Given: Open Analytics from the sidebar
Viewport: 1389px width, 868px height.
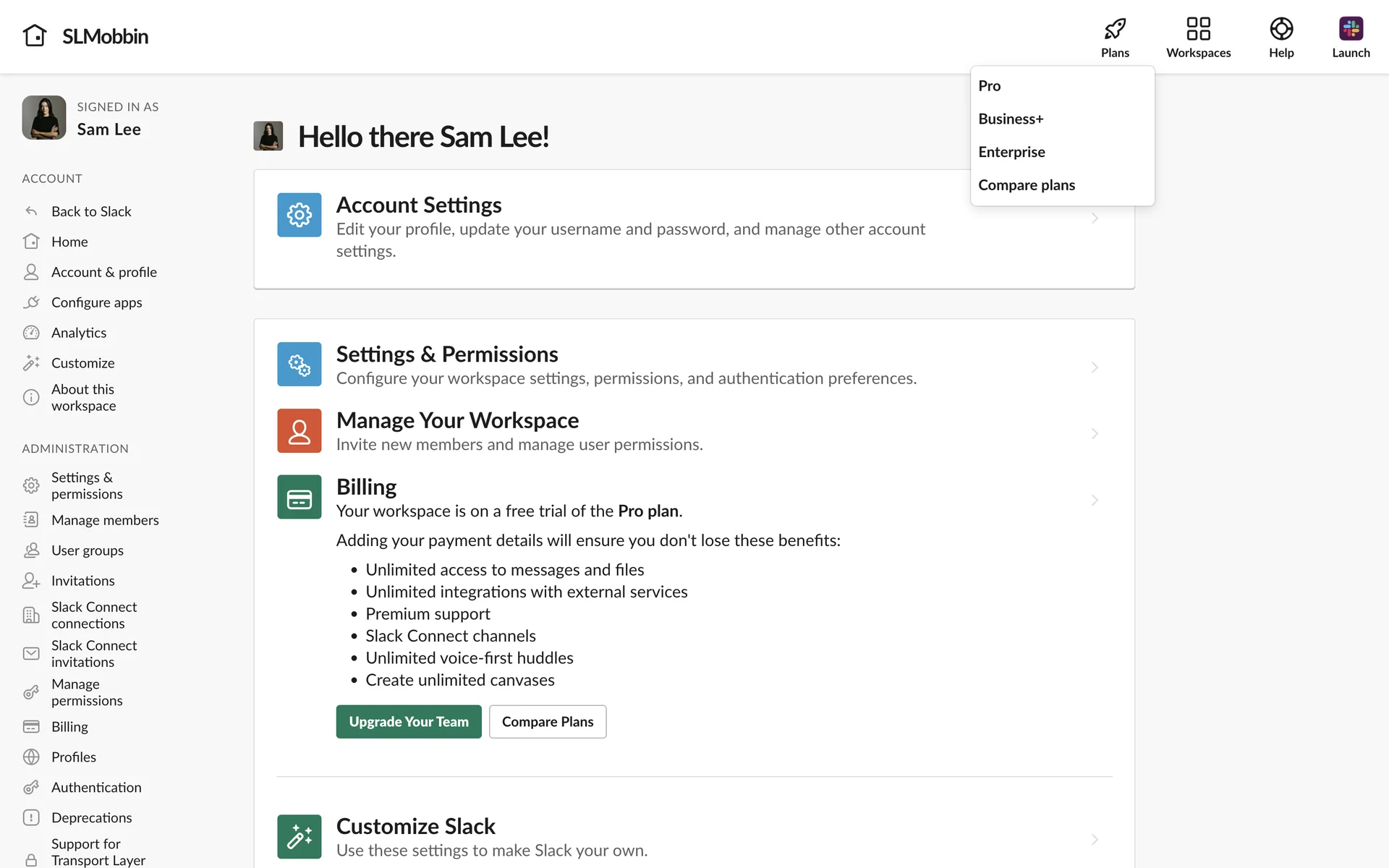Looking at the screenshot, I should point(79,333).
